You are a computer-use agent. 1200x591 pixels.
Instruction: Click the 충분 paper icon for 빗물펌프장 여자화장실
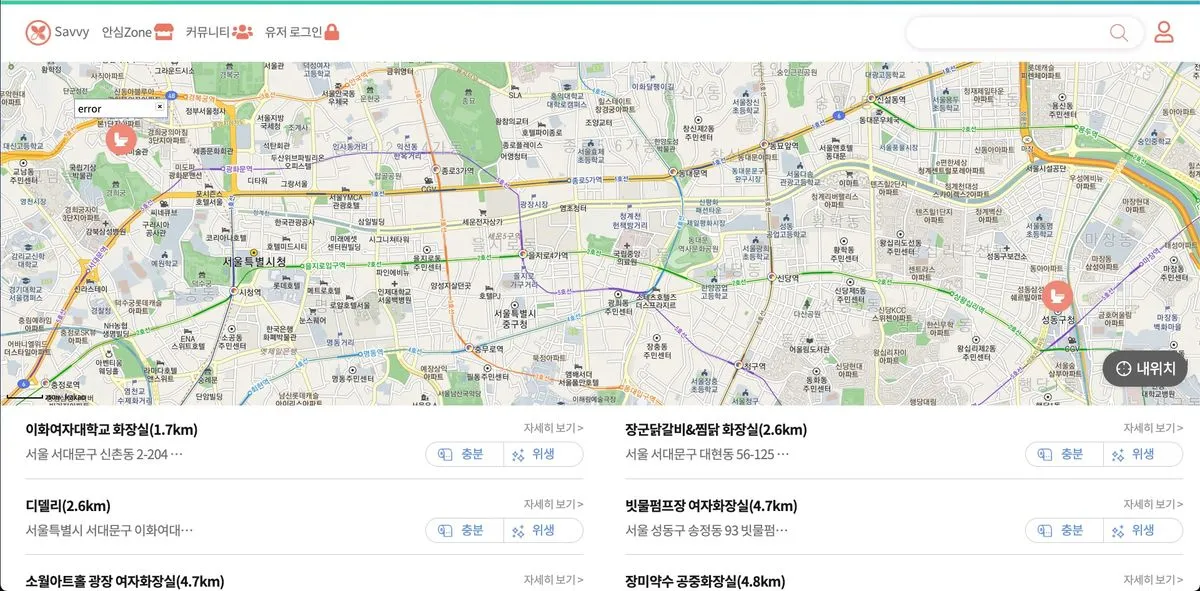click(1042, 531)
